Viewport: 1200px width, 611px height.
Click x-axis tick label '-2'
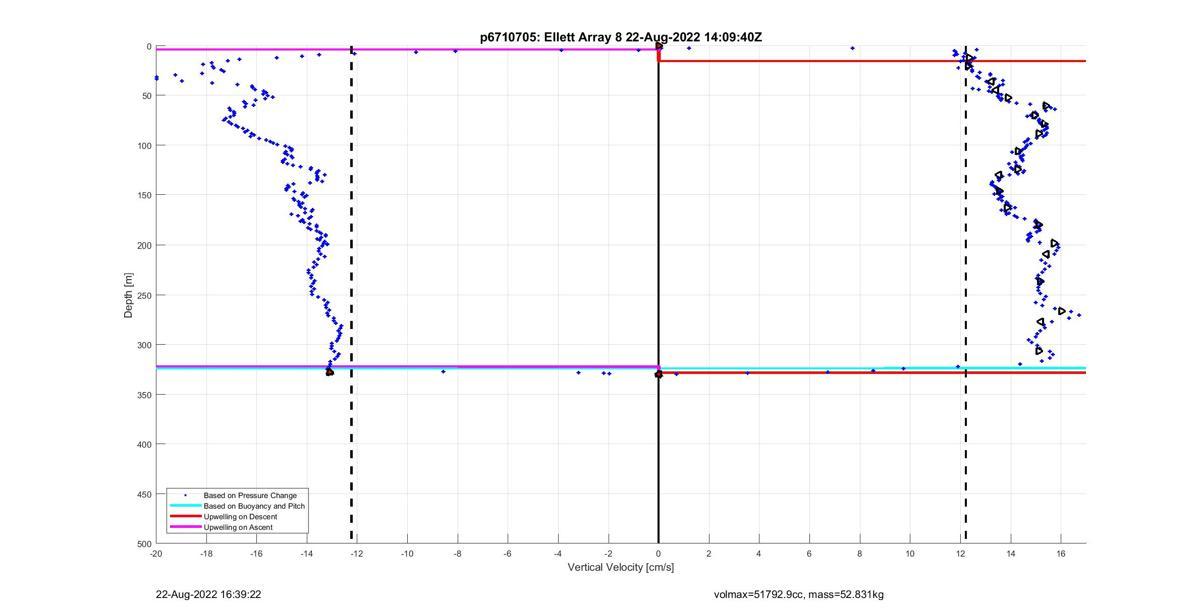(608, 553)
